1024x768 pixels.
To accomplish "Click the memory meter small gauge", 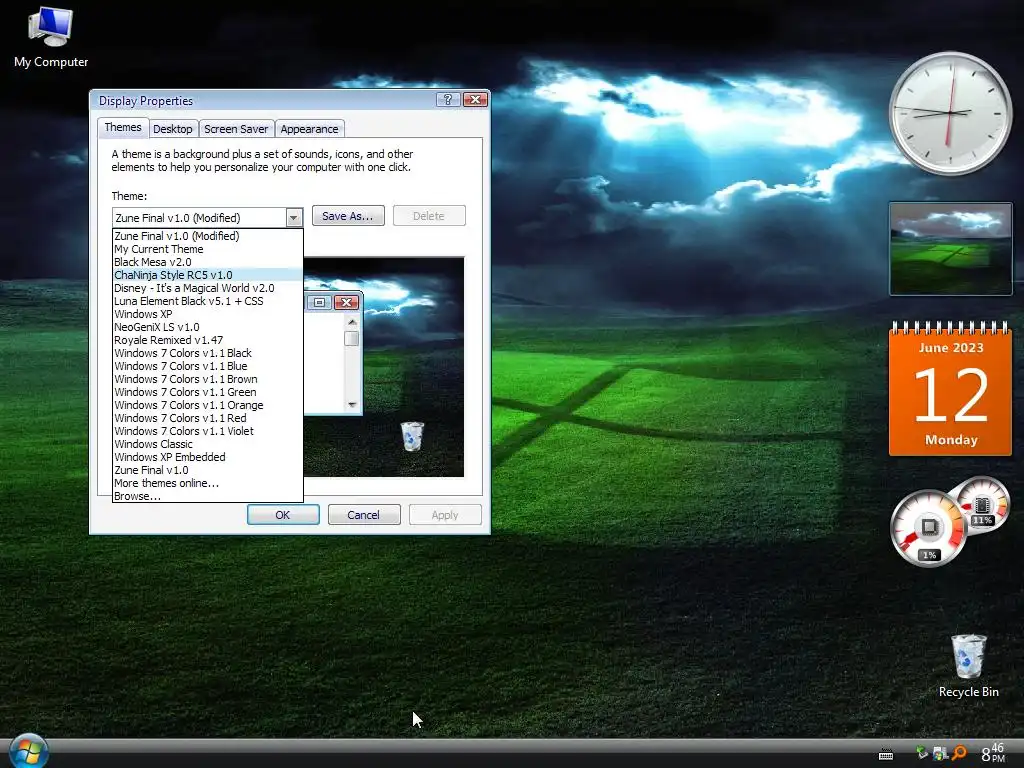I will [982, 504].
